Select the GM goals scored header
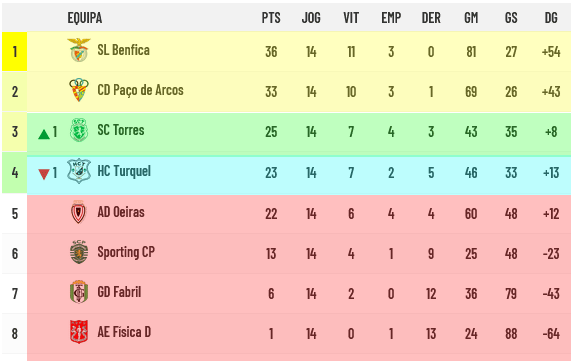The height and width of the screenshot is (361, 571). pos(471,17)
